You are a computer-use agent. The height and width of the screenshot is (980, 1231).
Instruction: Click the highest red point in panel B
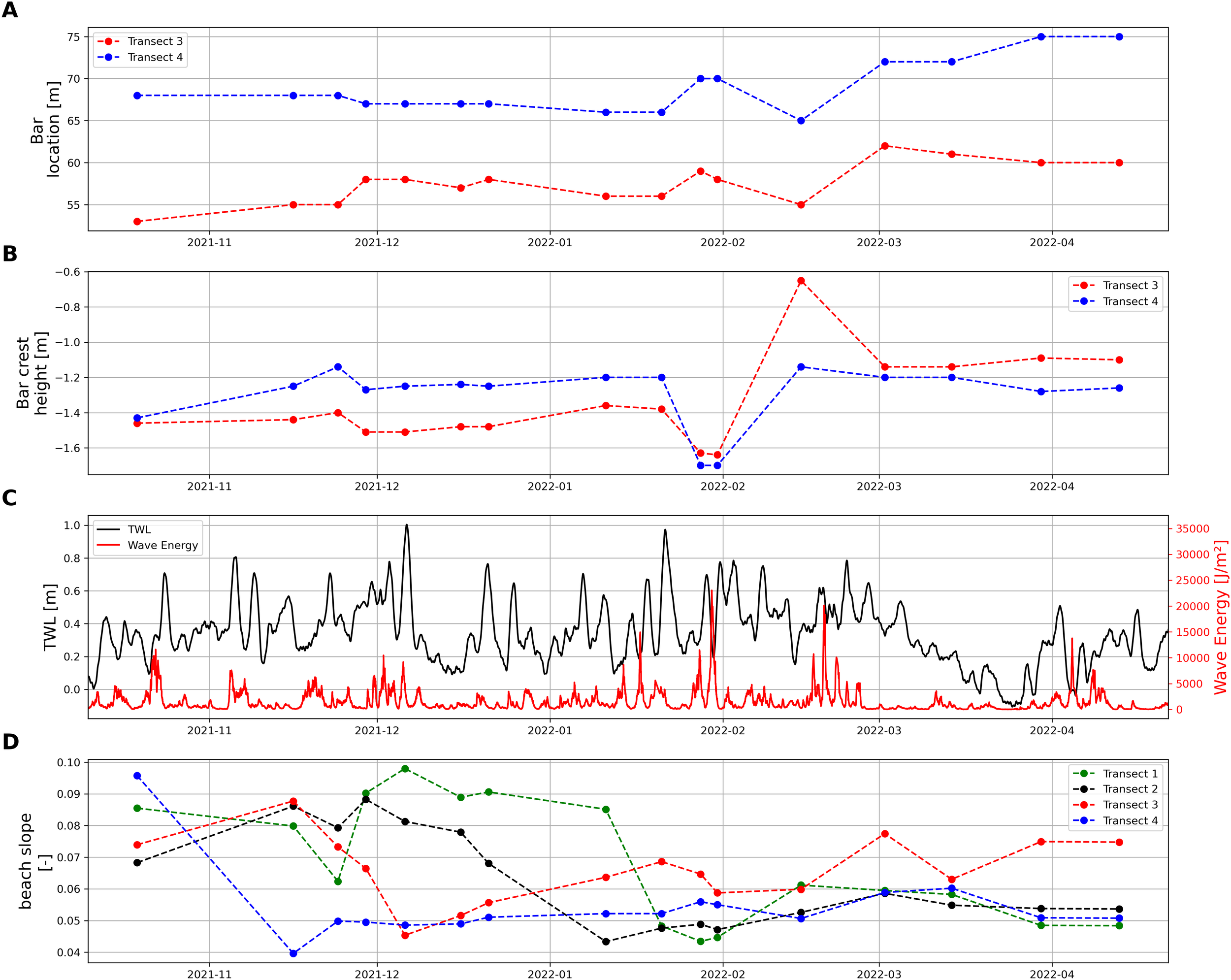801,281
